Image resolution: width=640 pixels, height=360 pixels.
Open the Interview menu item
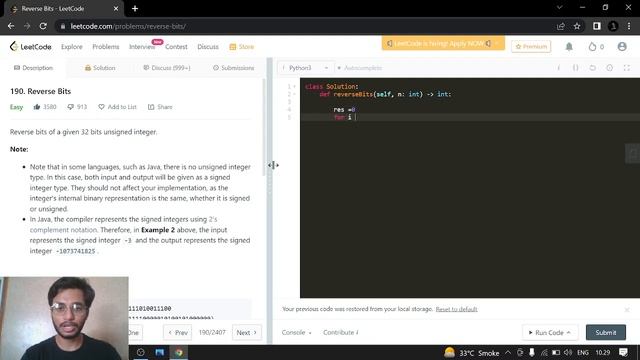(142, 47)
